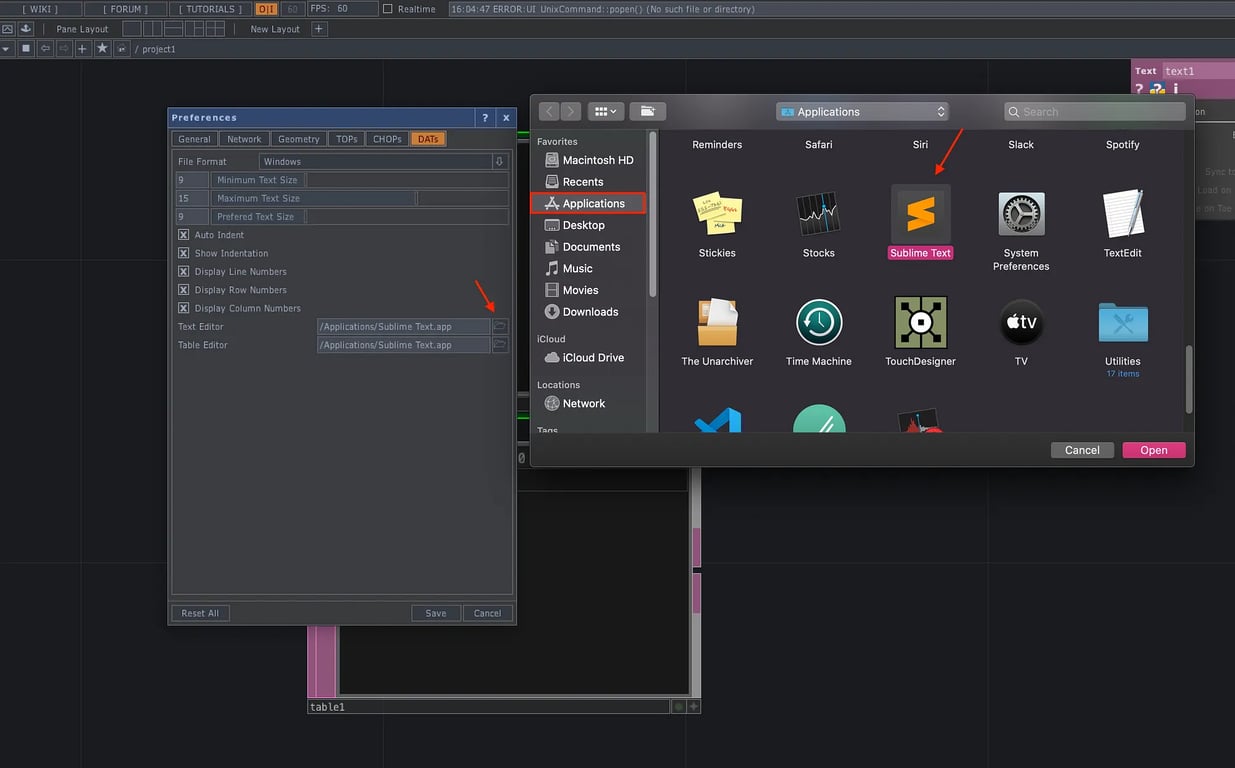
Task: Open the FORUM link
Action: click(x=126, y=9)
